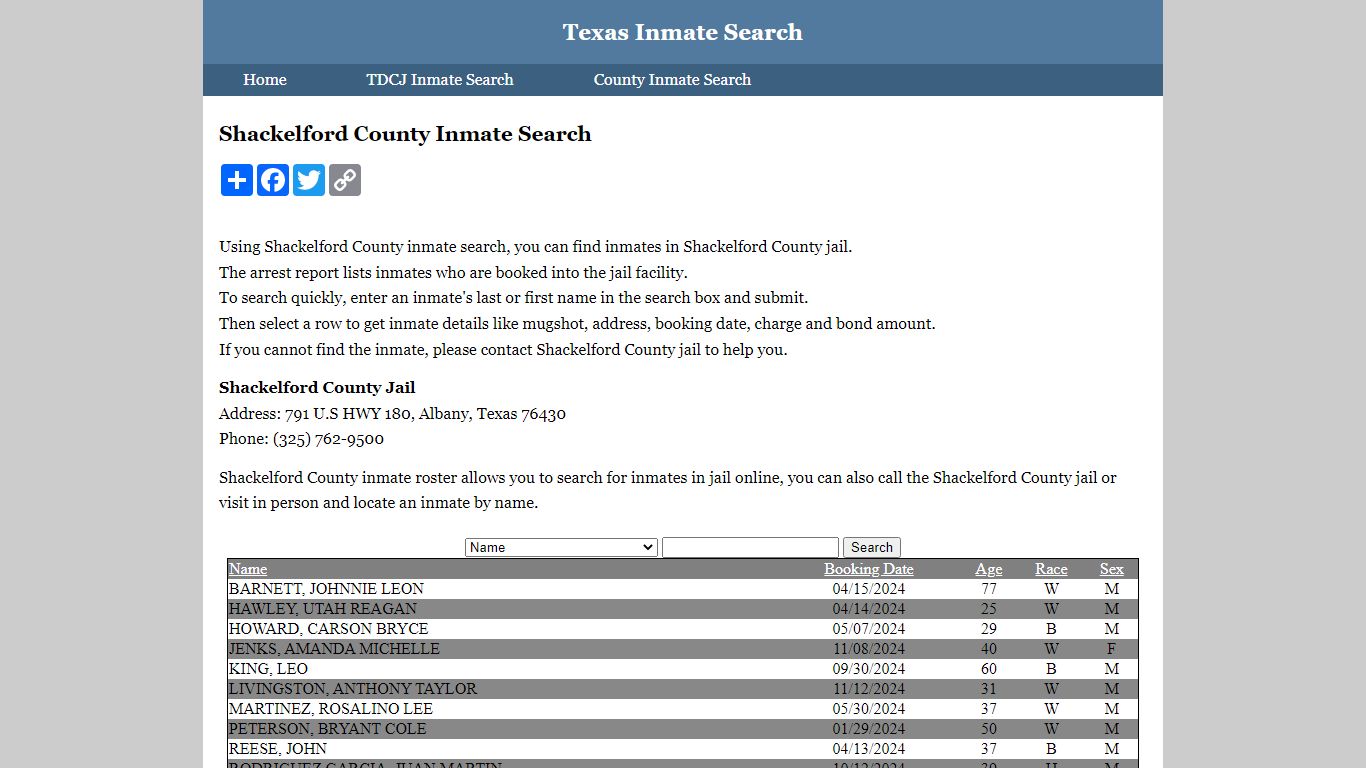Sort table by Age column header
Viewport: 1366px width, 768px height.
coord(989,569)
